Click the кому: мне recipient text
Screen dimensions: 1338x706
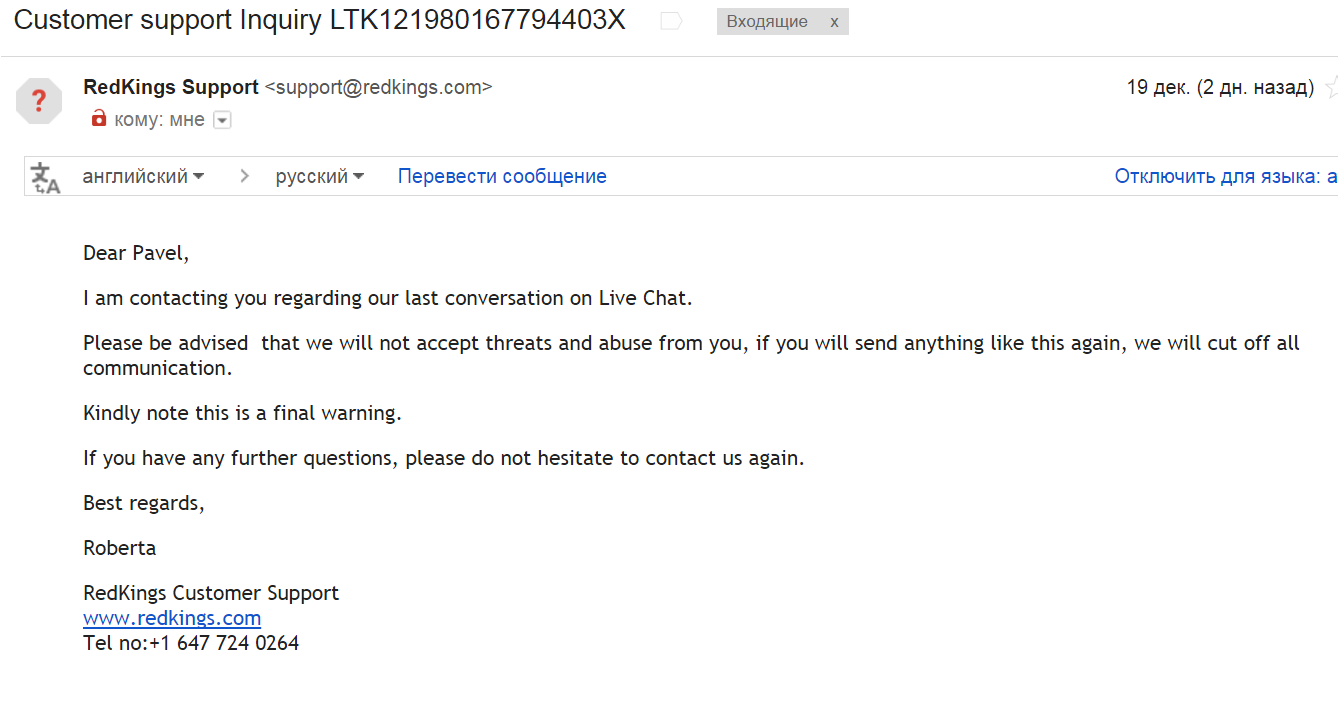(160, 120)
